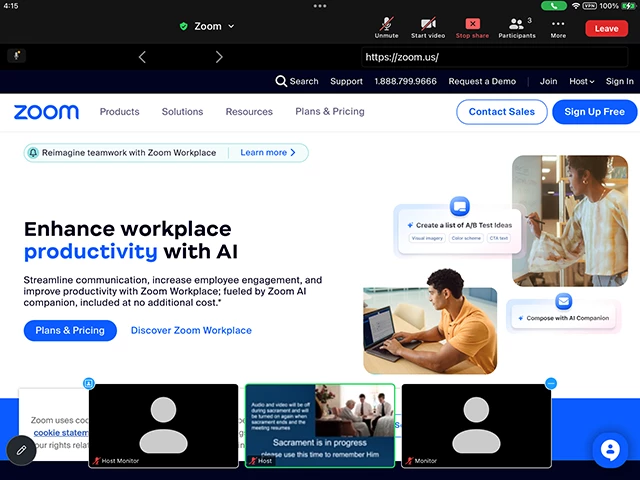Tap the annotation pointer icon at top left

click(16, 55)
